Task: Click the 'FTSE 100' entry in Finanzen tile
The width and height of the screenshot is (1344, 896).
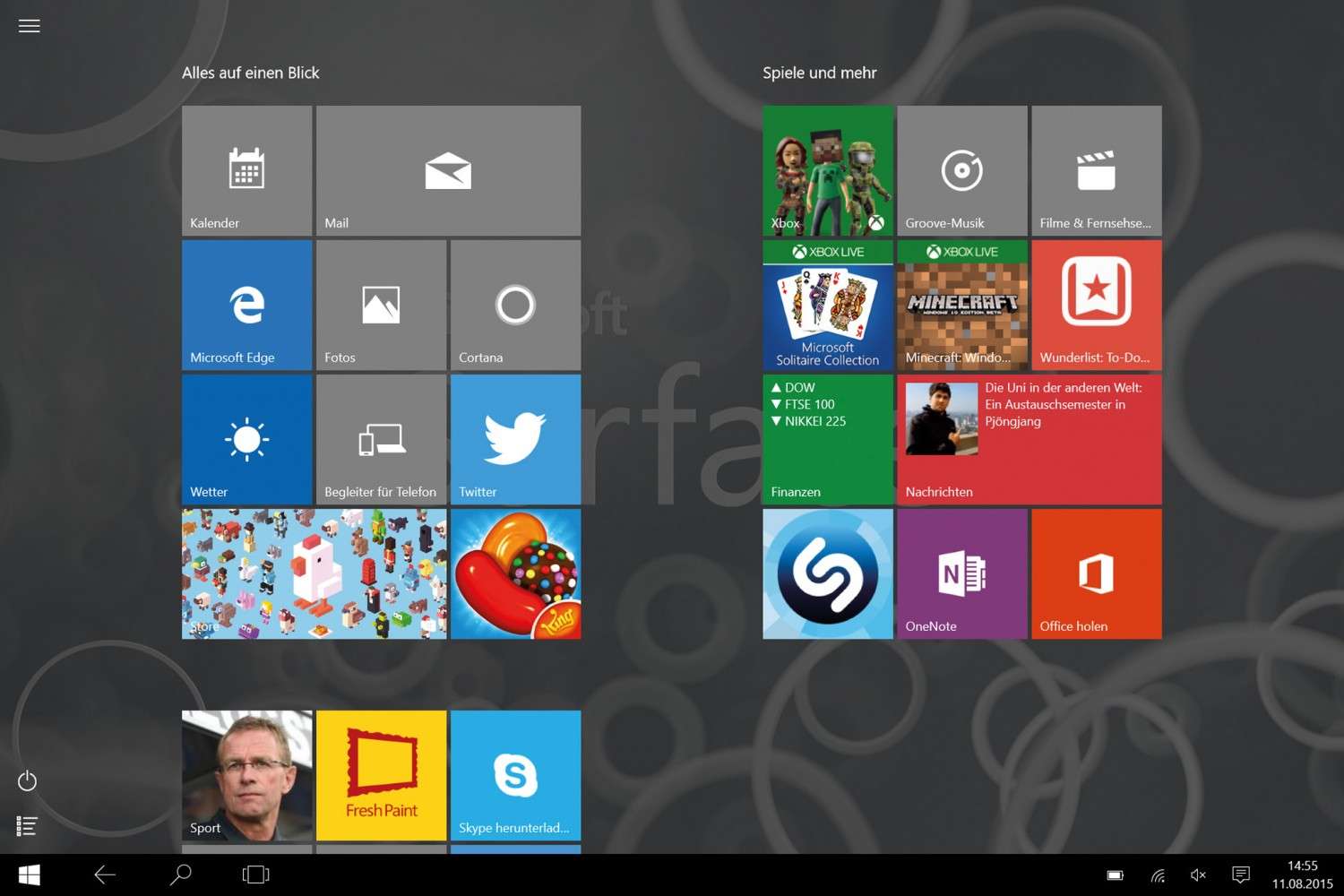Action: 810,405
